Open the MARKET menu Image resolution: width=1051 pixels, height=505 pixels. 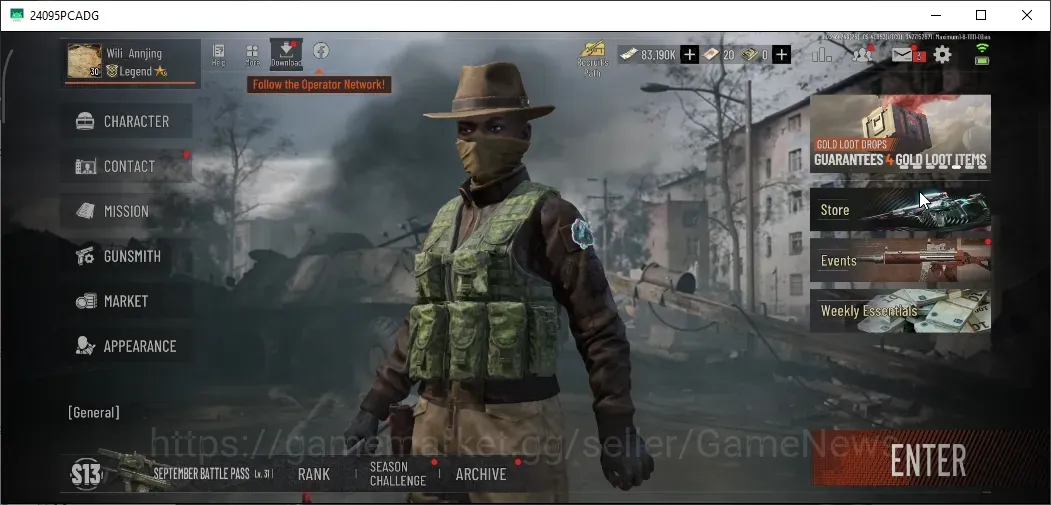tap(127, 301)
